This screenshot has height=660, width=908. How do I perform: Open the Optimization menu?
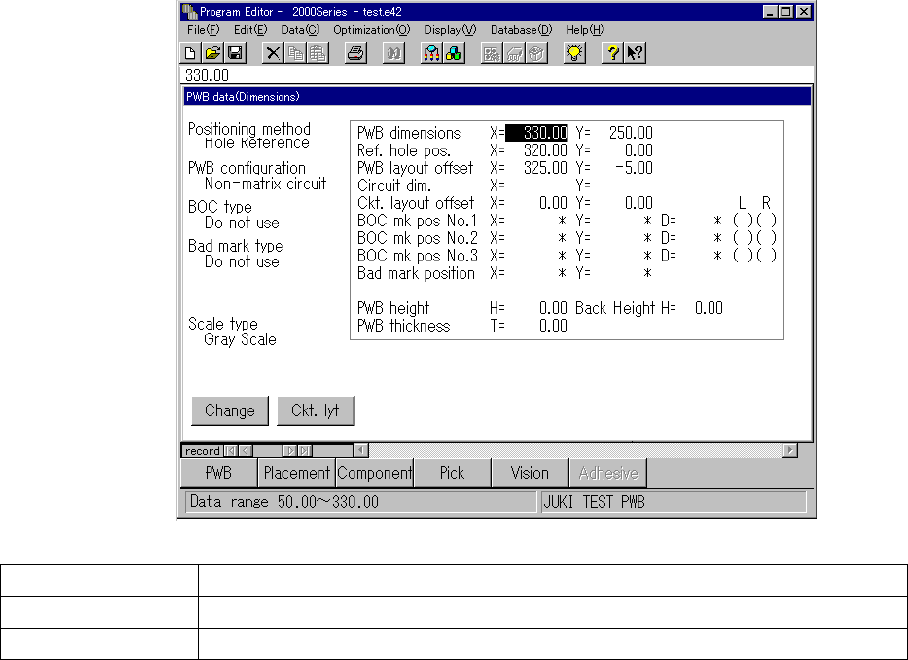[x=371, y=30]
